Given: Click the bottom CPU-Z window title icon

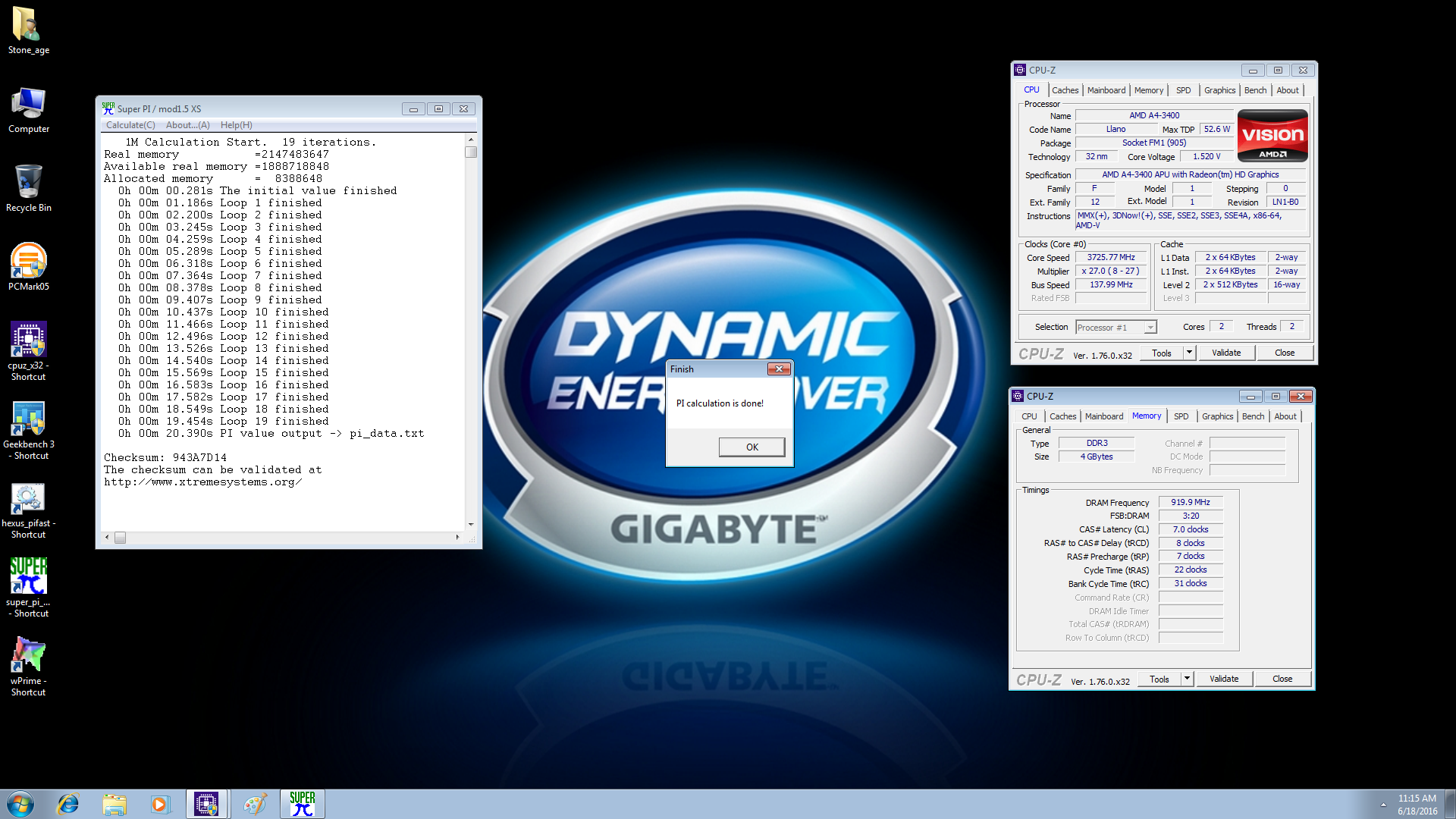Looking at the screenshot, I should [x=1018, y=396].
